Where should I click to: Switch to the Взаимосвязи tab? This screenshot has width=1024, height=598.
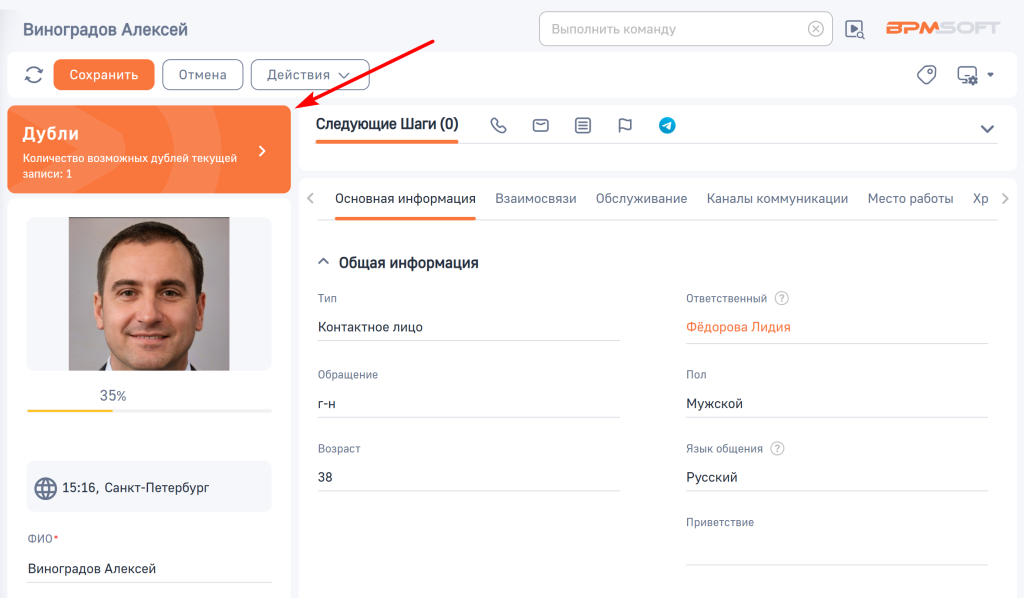536,199
